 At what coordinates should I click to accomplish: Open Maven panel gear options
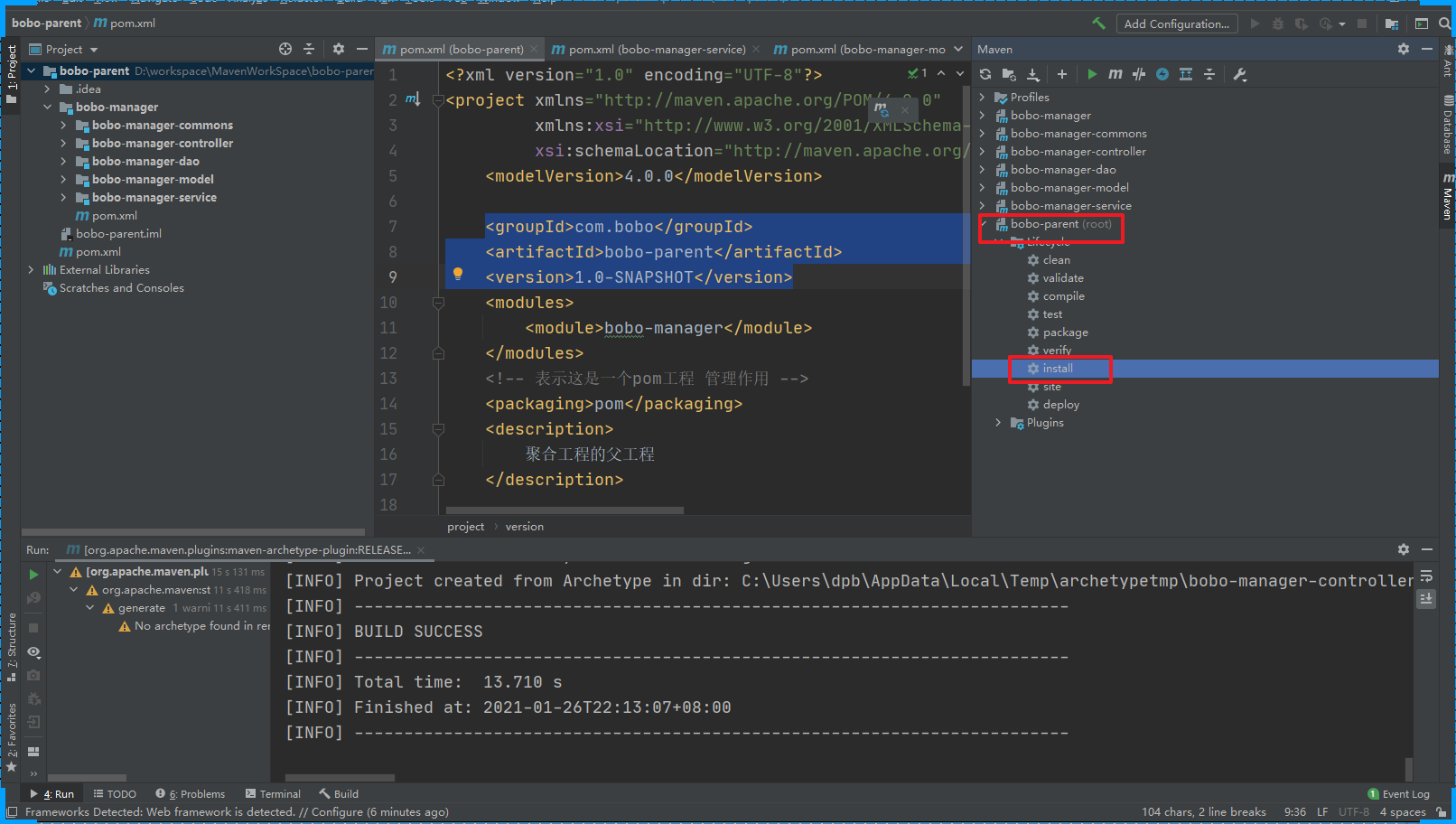(1404, 49)
